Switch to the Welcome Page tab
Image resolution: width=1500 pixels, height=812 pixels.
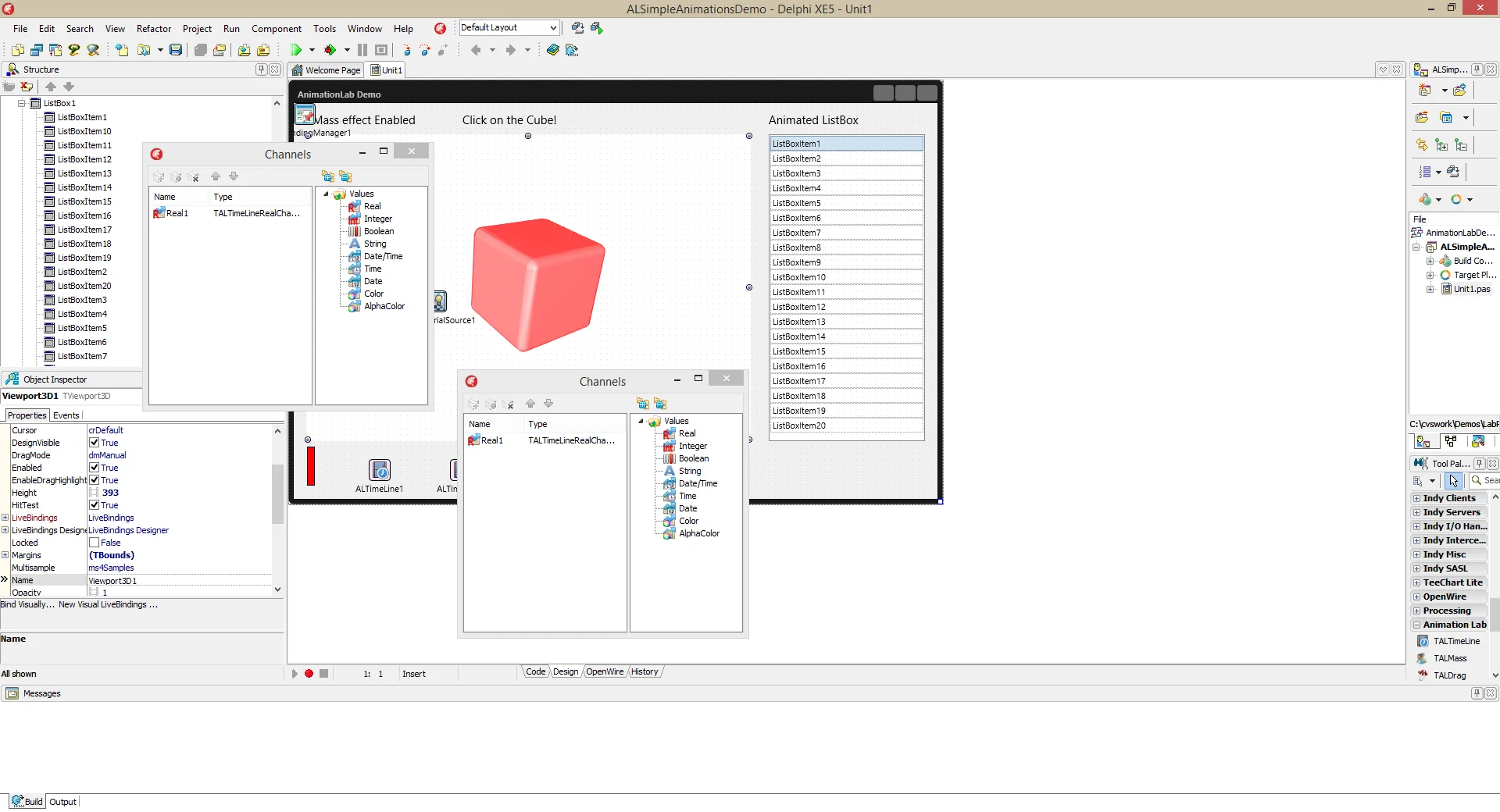(327, 70)
